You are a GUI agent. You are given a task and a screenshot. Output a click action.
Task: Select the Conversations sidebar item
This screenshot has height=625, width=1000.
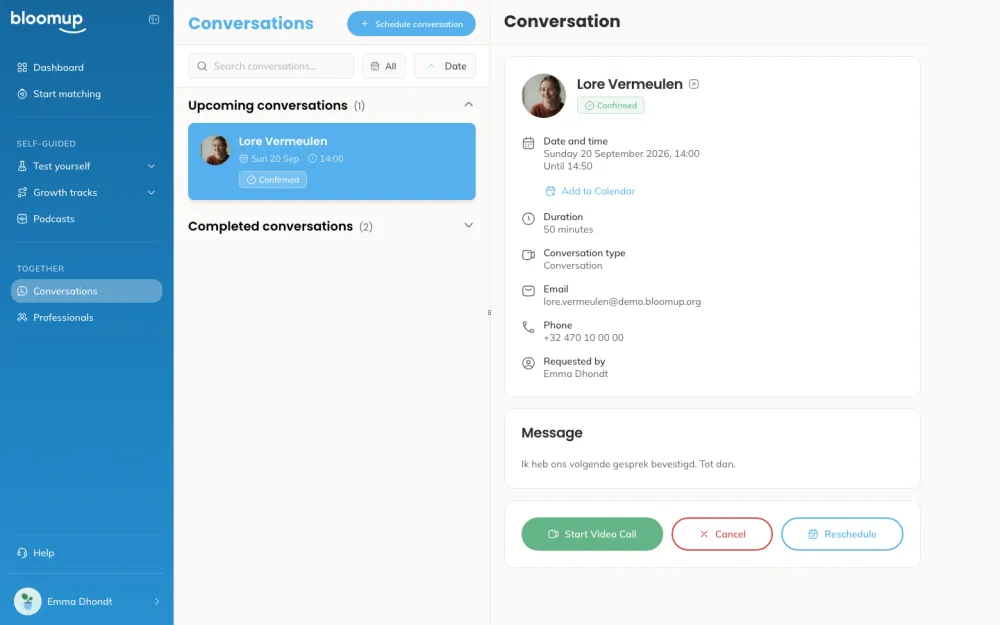tap(86, 291)
